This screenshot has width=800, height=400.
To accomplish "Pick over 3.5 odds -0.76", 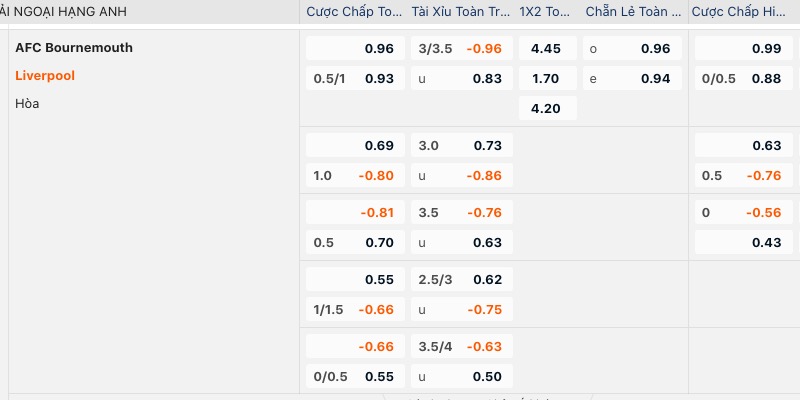I will [x=462, y=212].
